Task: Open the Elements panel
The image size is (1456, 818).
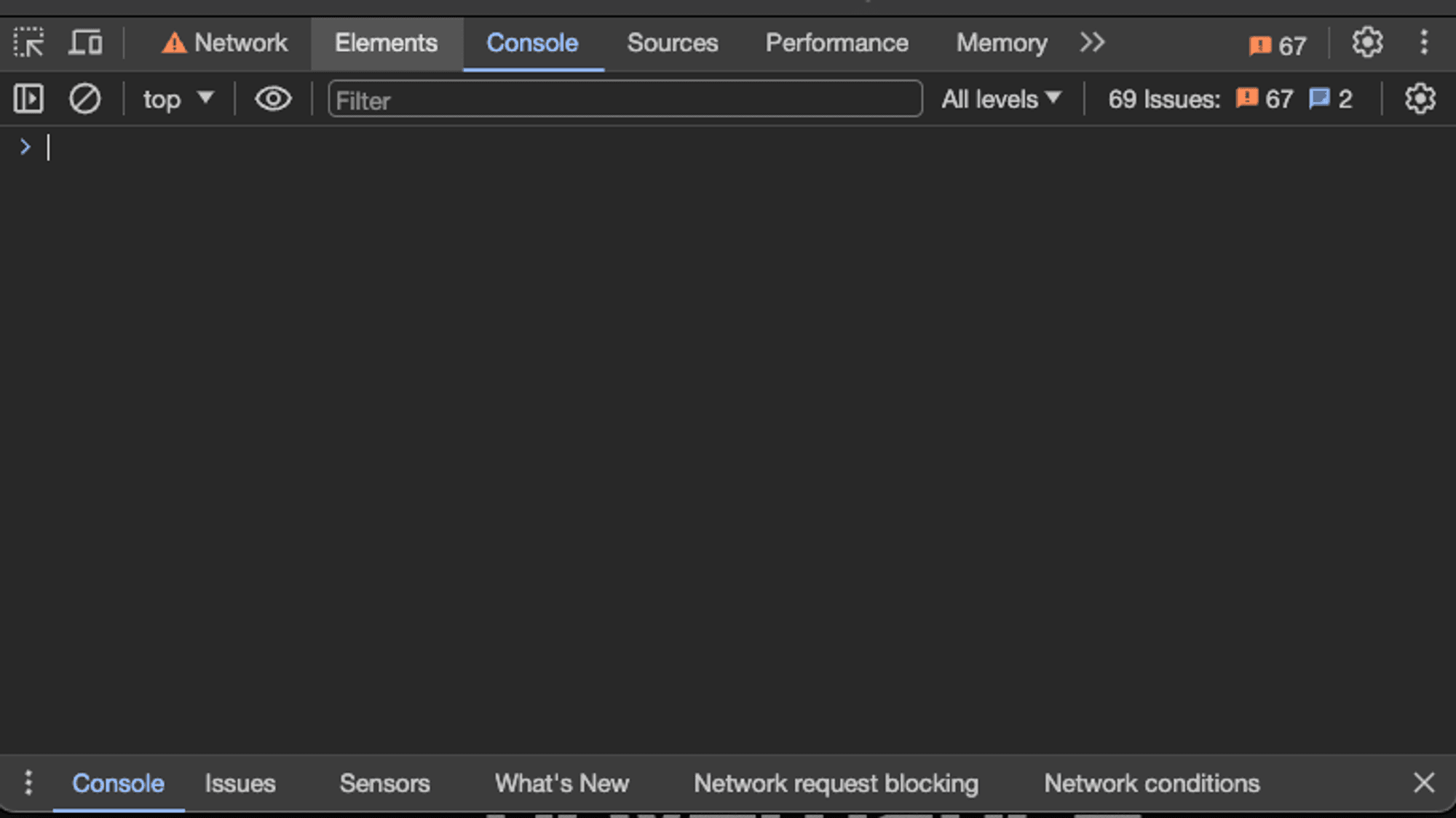Action: [x=386, y=43]
